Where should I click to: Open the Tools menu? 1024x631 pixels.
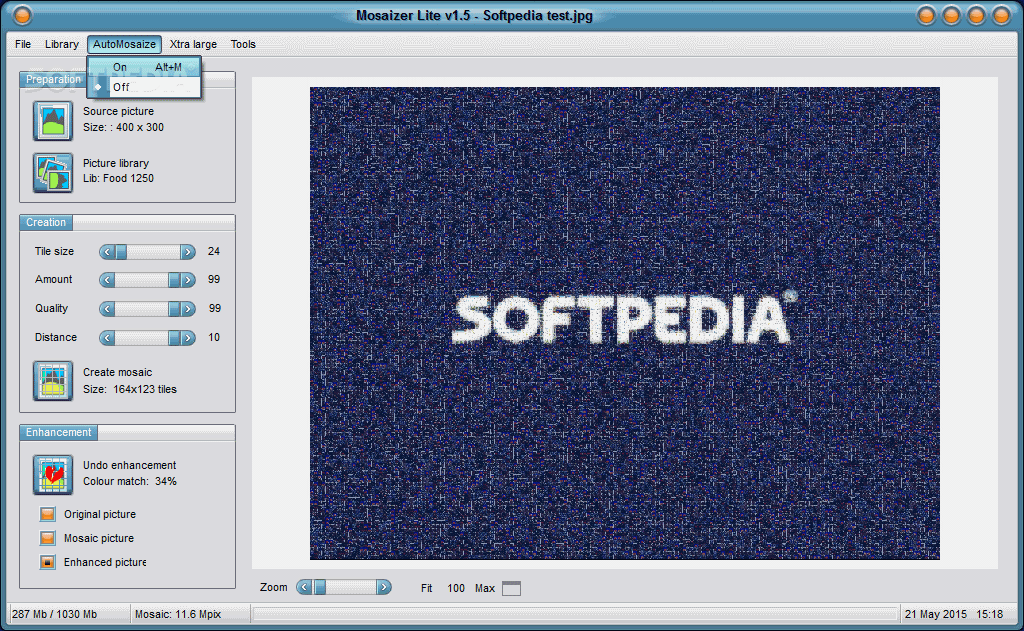click(x=243, y=44)
